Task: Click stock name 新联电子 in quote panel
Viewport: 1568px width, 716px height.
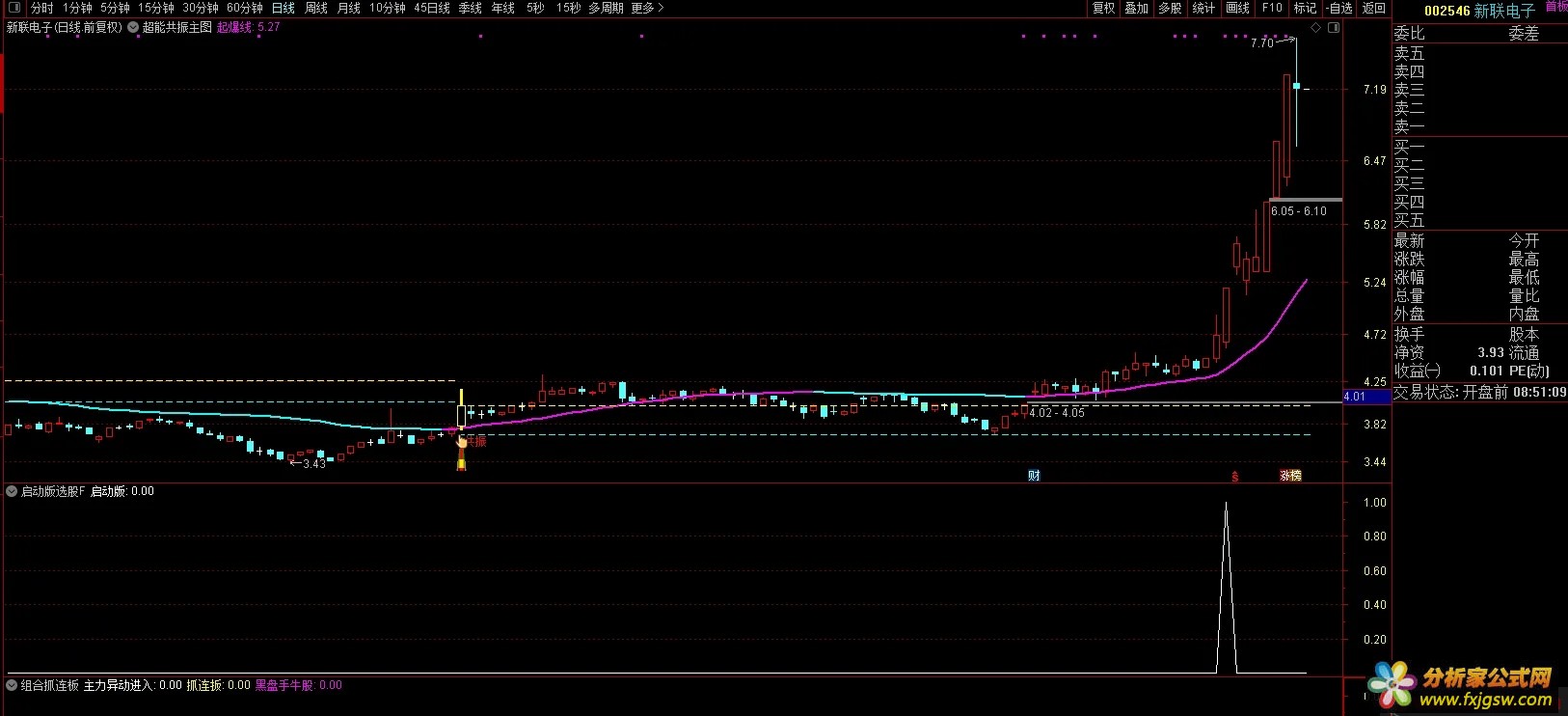Action: coord(1504,11)
